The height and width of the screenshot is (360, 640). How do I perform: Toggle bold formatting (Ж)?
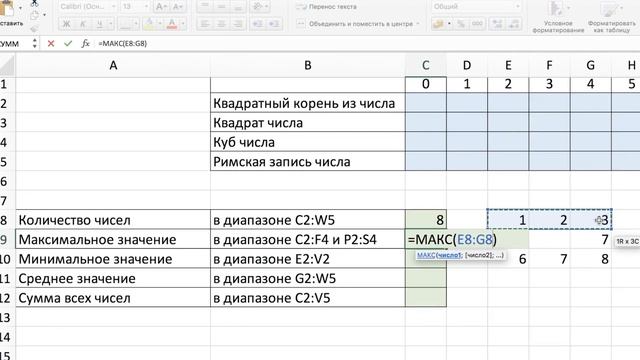coord(66,24)
